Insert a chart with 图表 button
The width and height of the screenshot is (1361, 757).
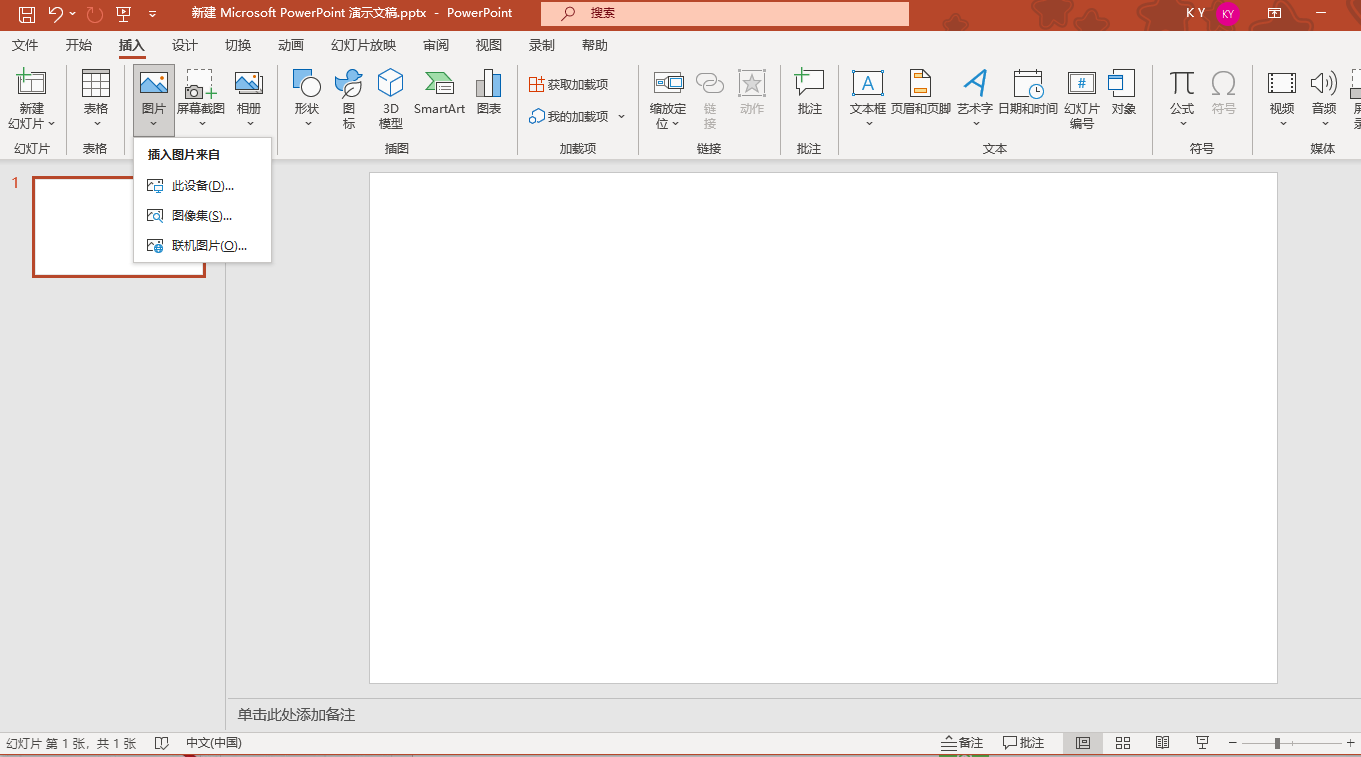click(489, 92)
